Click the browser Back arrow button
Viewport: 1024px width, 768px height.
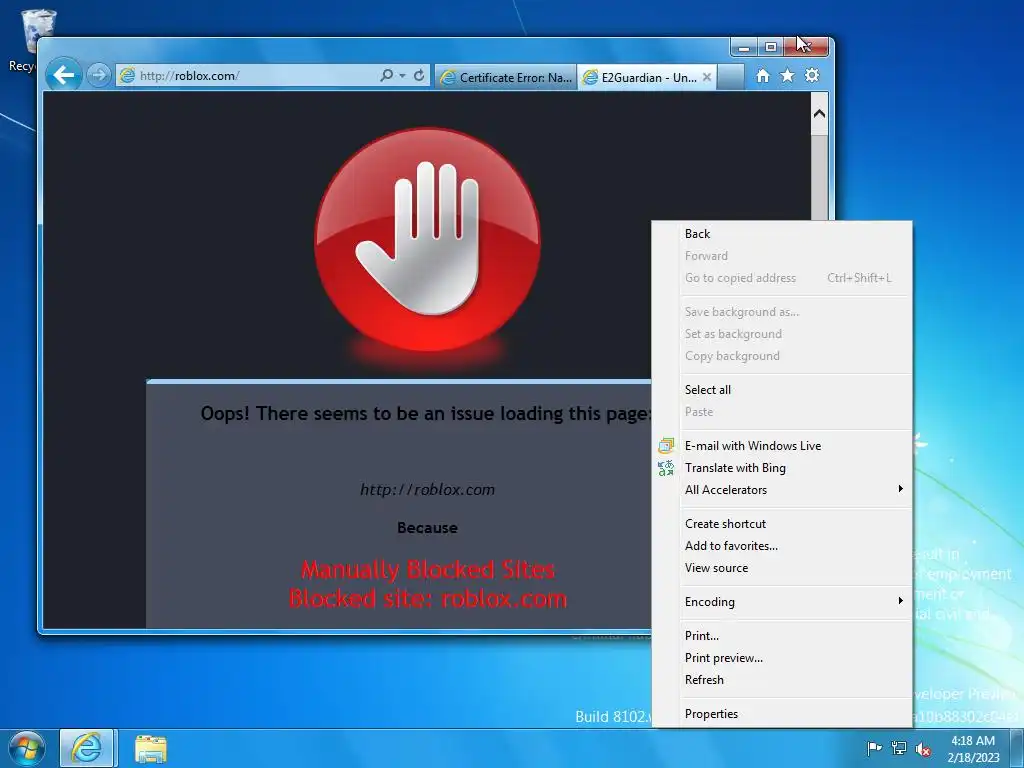[63, 76]
